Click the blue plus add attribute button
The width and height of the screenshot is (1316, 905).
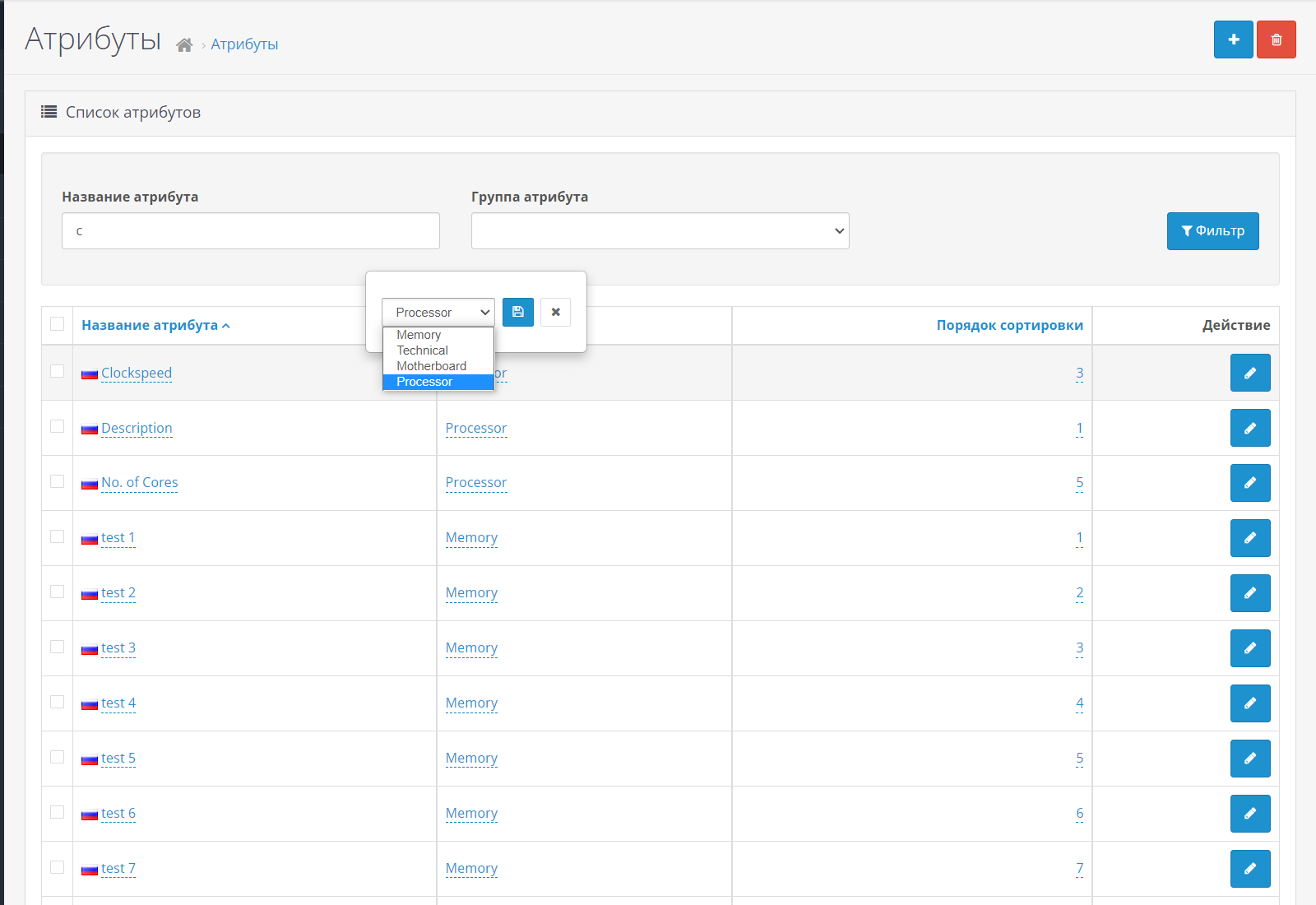[1233, 39]
